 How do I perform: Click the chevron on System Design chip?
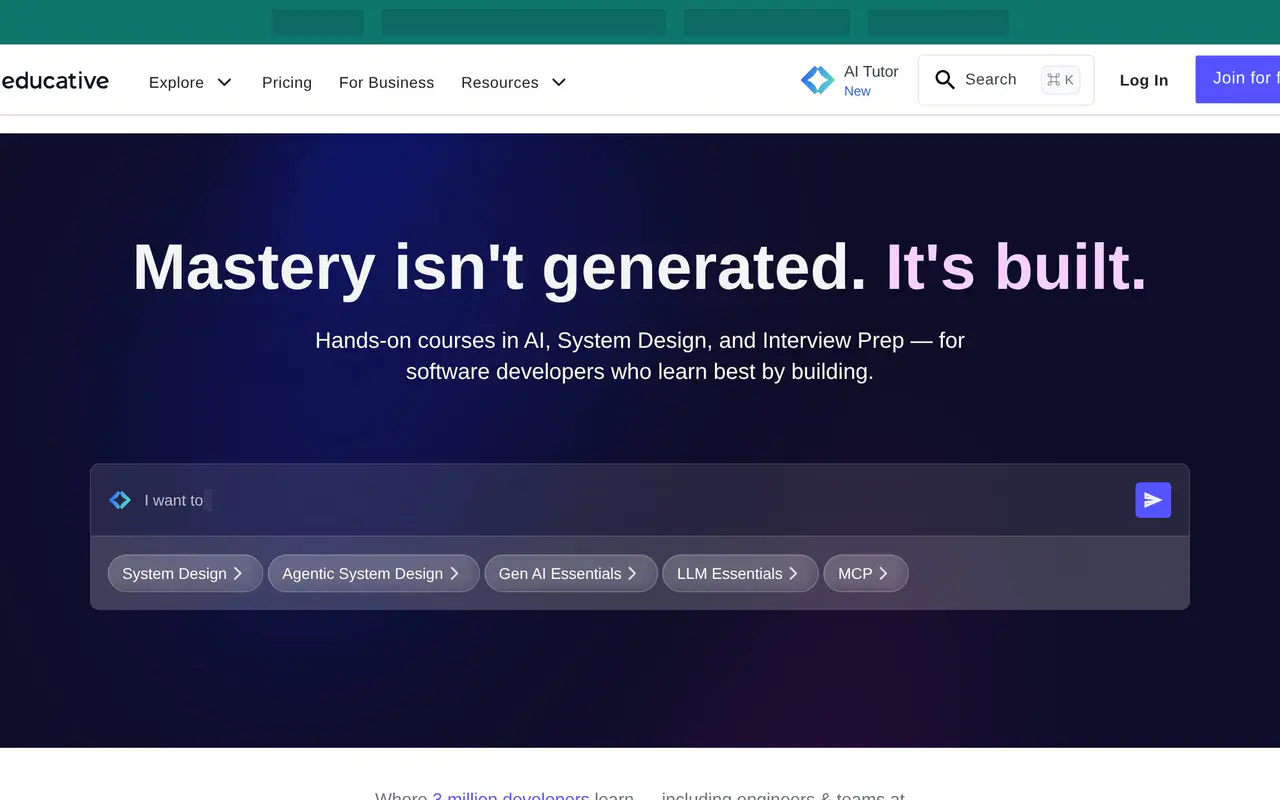[238, 573]
